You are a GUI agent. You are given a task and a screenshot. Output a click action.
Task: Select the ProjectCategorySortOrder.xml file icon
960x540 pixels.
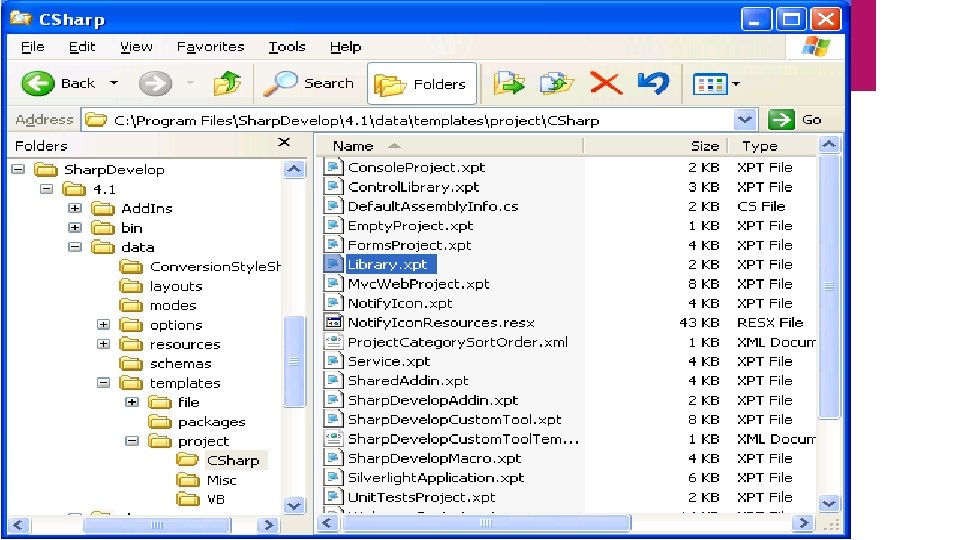point(333,342)
